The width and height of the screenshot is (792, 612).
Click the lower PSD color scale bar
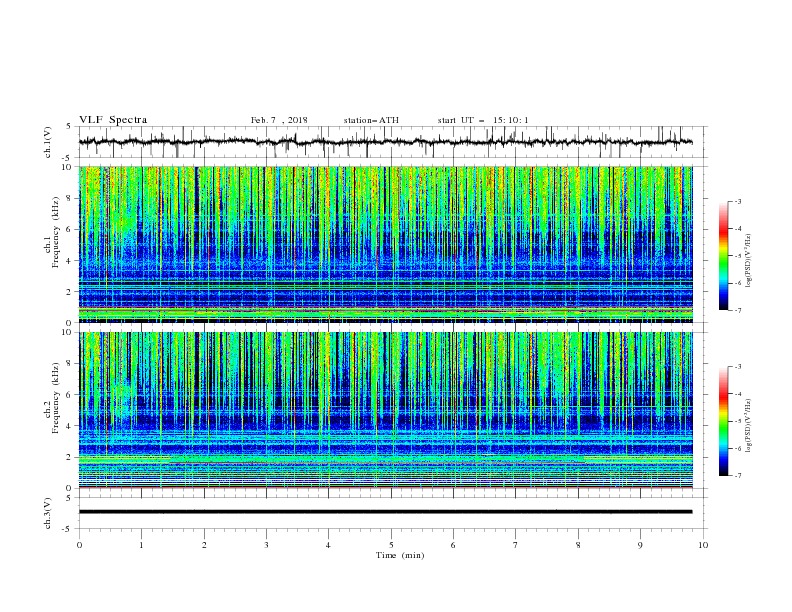pyautogui.click(x=723, y=421)
